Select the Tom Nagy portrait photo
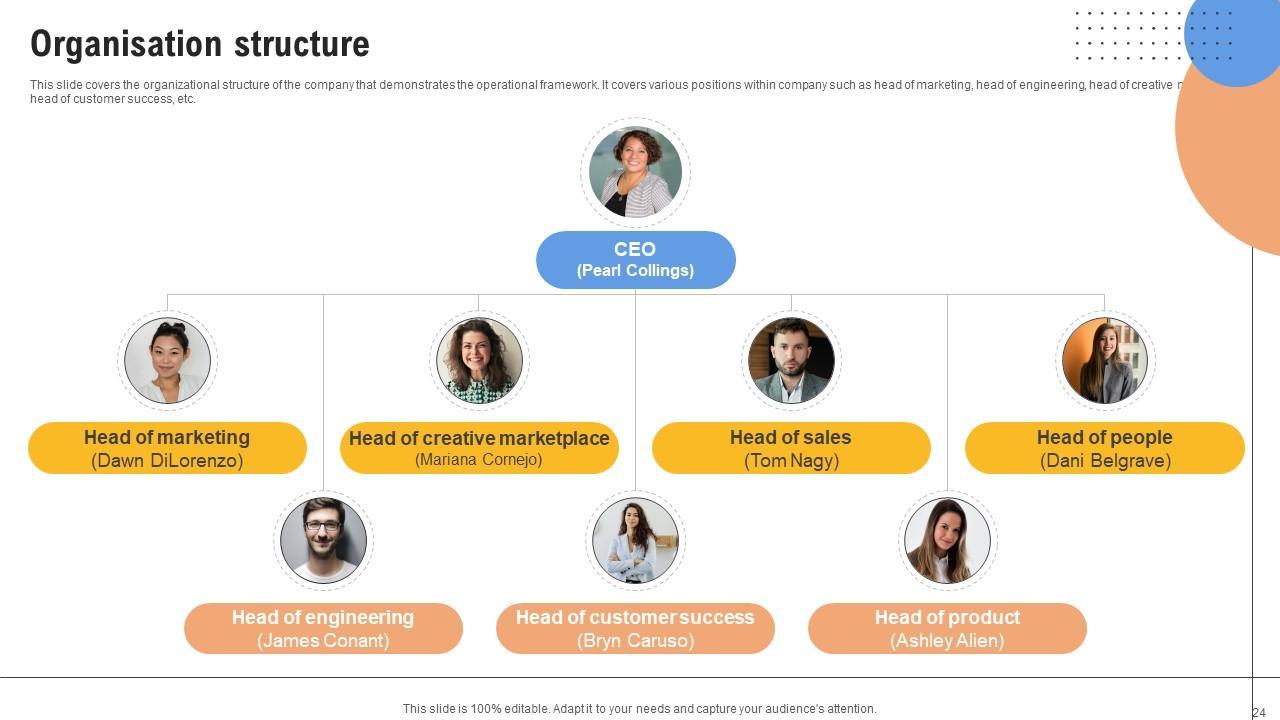 click(791, 361)
